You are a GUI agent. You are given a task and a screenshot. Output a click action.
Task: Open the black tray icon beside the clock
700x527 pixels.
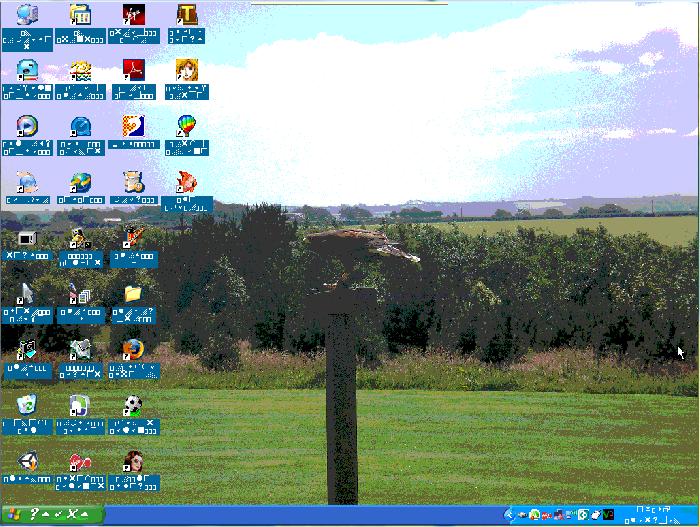[x=608, y=516]
